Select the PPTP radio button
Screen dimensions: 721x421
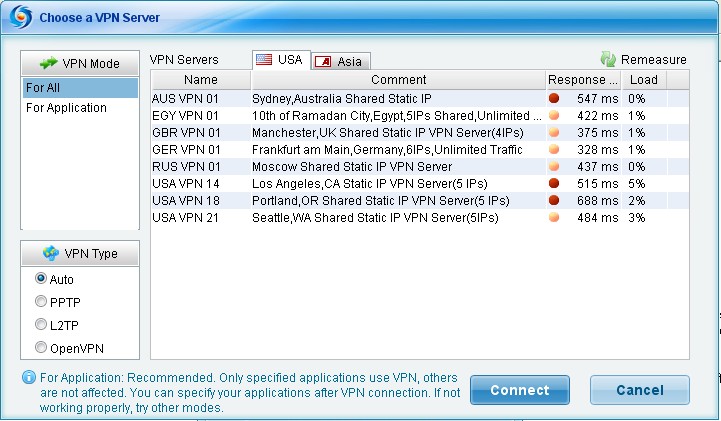[41, 301]
